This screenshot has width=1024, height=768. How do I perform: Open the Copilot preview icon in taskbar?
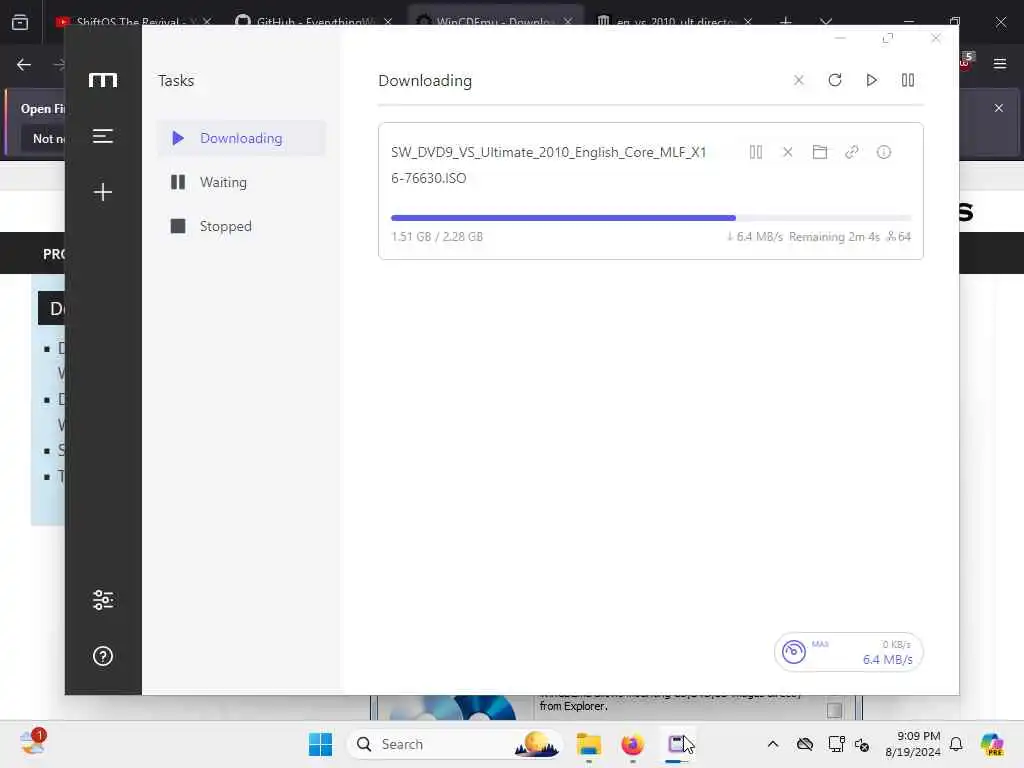click(991, 744)
